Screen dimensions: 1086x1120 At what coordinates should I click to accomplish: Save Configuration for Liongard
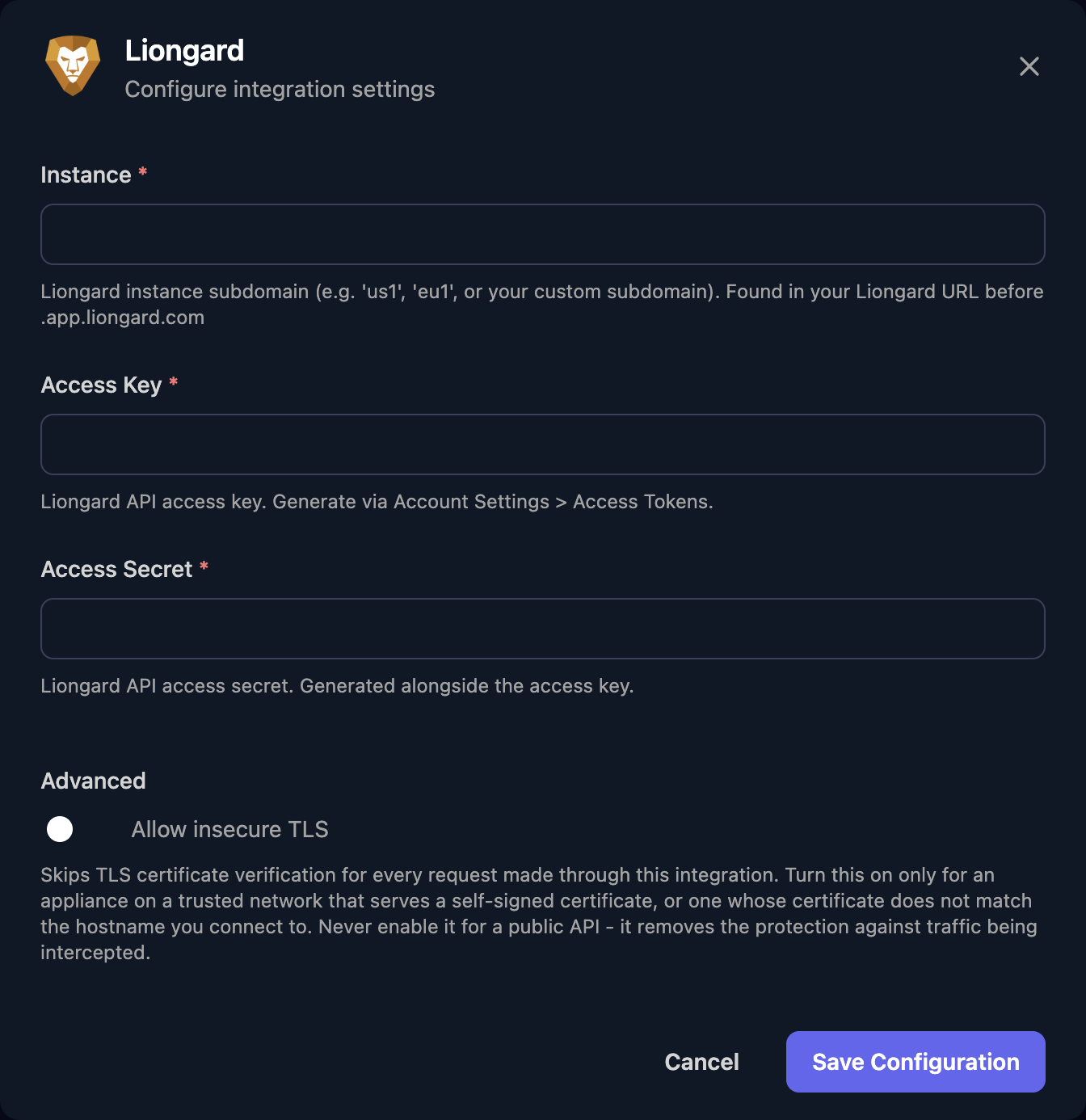pyautogui.click(x=916, y=1062)
